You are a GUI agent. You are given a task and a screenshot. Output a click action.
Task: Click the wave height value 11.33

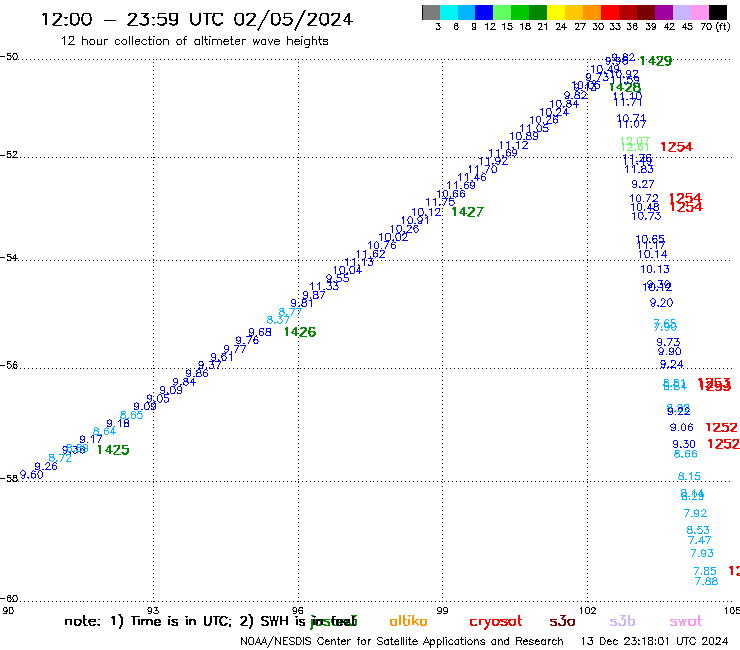tap(324, 286)
